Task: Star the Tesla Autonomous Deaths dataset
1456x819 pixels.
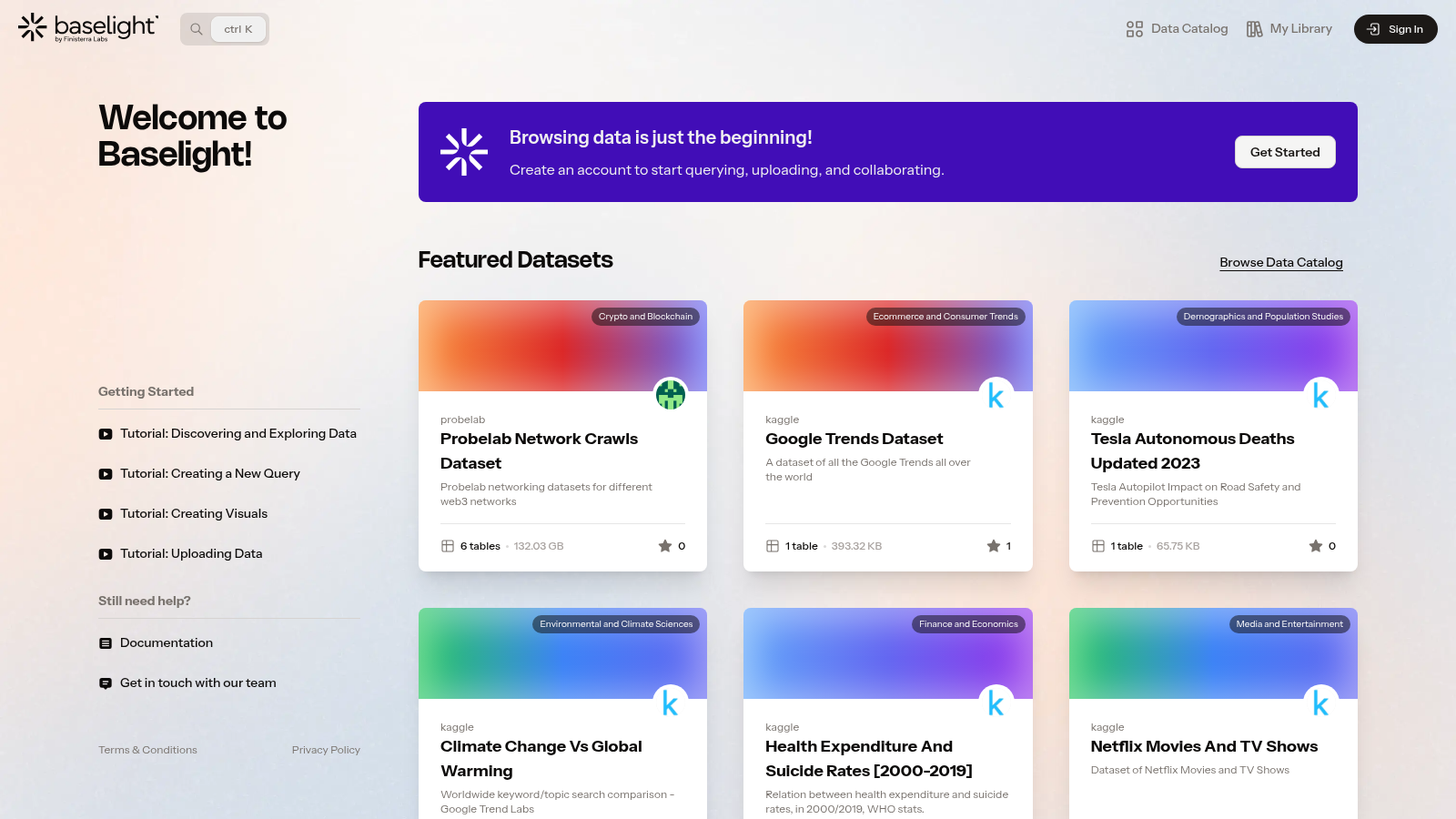Action: 1316,546
